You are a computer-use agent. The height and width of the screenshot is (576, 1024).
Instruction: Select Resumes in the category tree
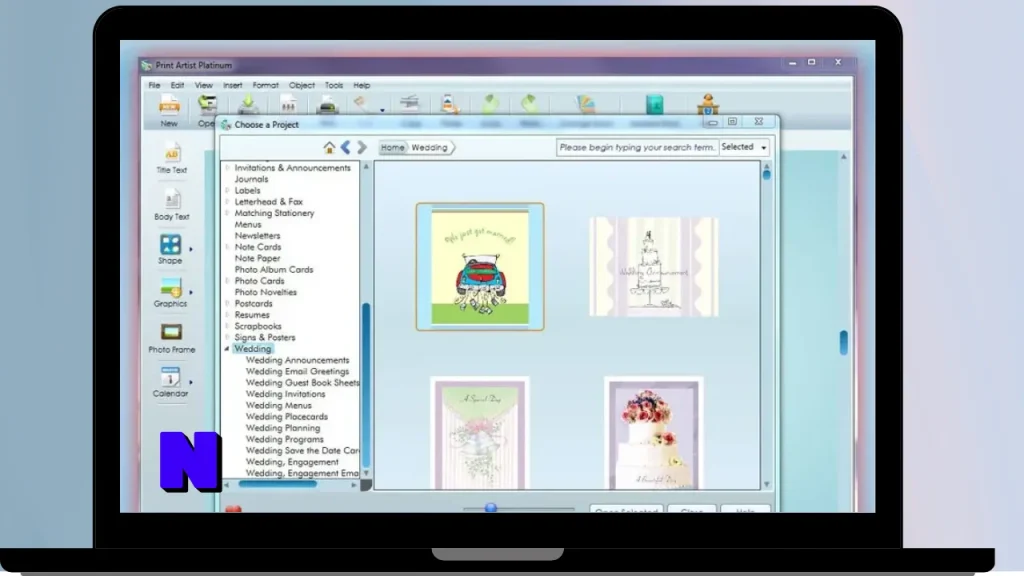(252, 315)
